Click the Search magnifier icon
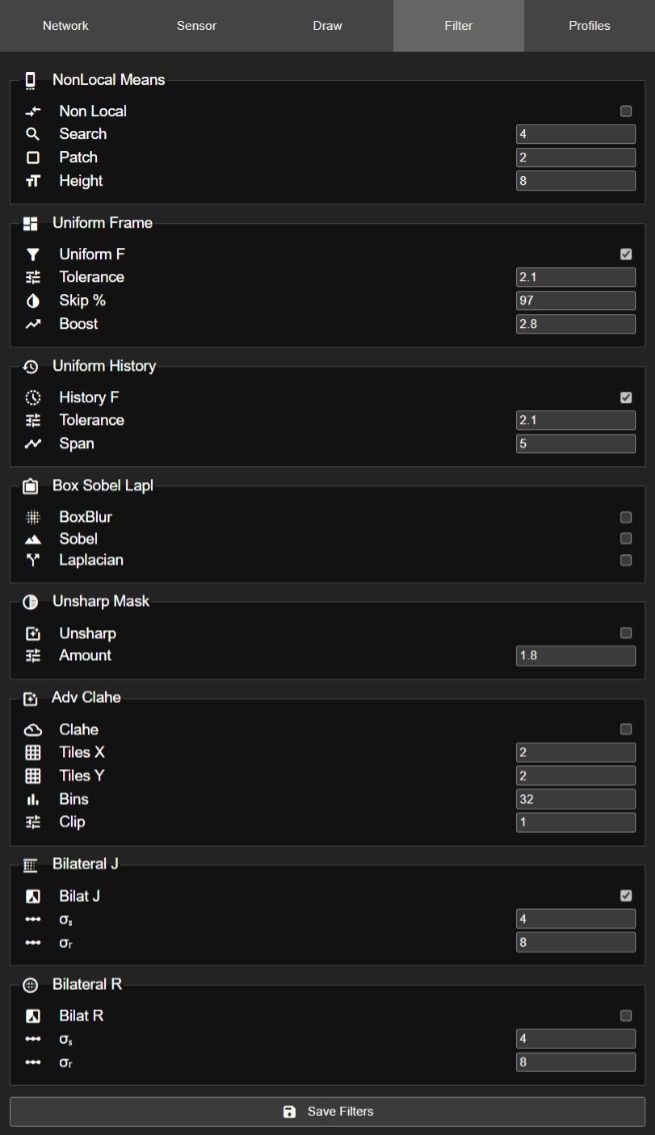Screen dimensions: 655x1135 (31, 134)
